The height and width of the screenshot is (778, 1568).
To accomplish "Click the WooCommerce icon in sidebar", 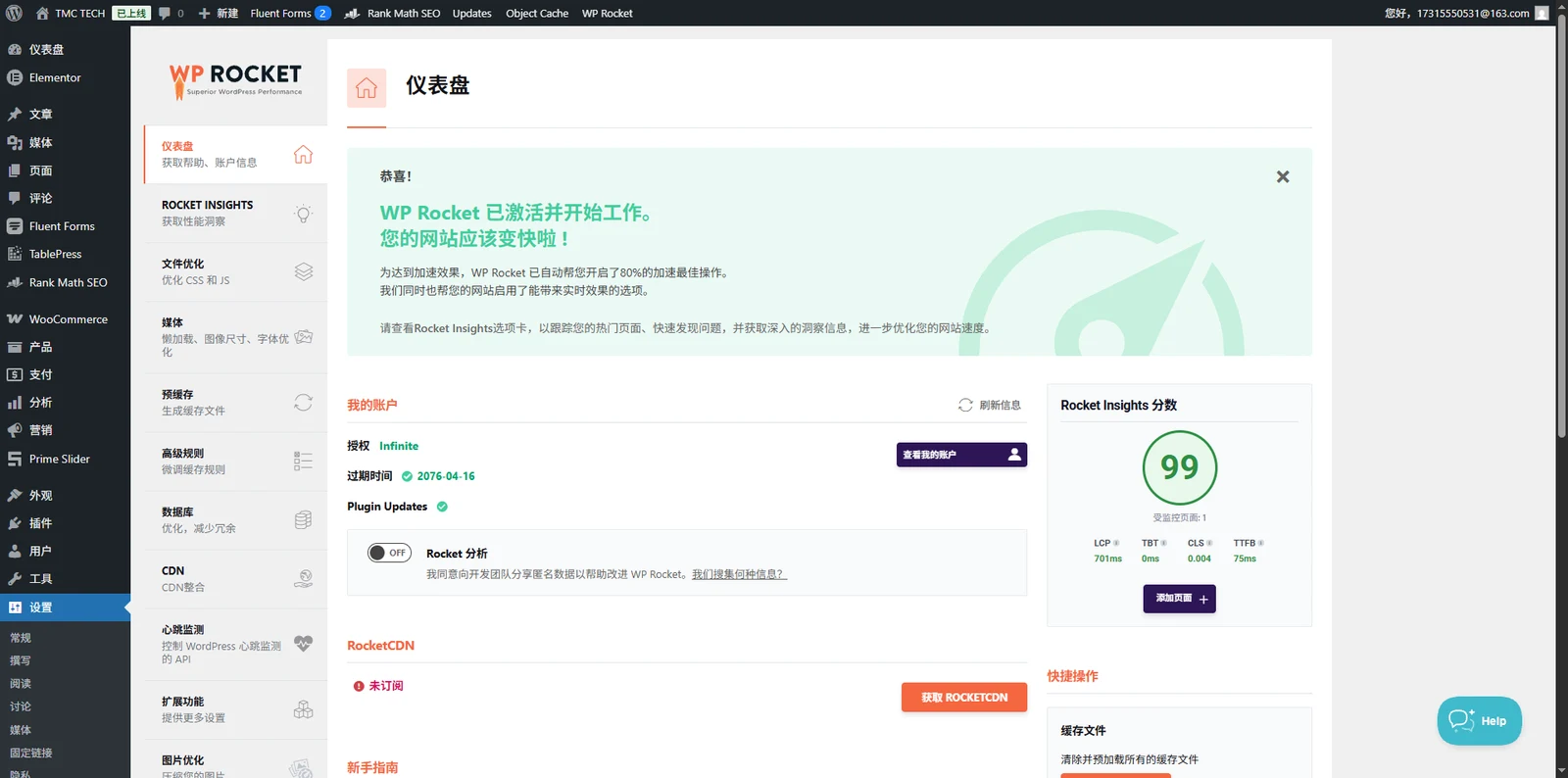I will click(x=15, y=319).
